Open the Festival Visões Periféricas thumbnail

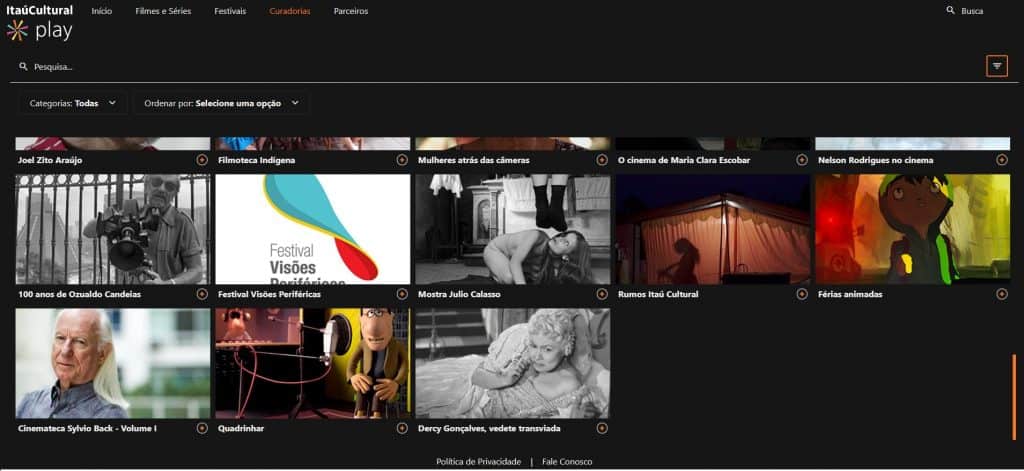313,229
